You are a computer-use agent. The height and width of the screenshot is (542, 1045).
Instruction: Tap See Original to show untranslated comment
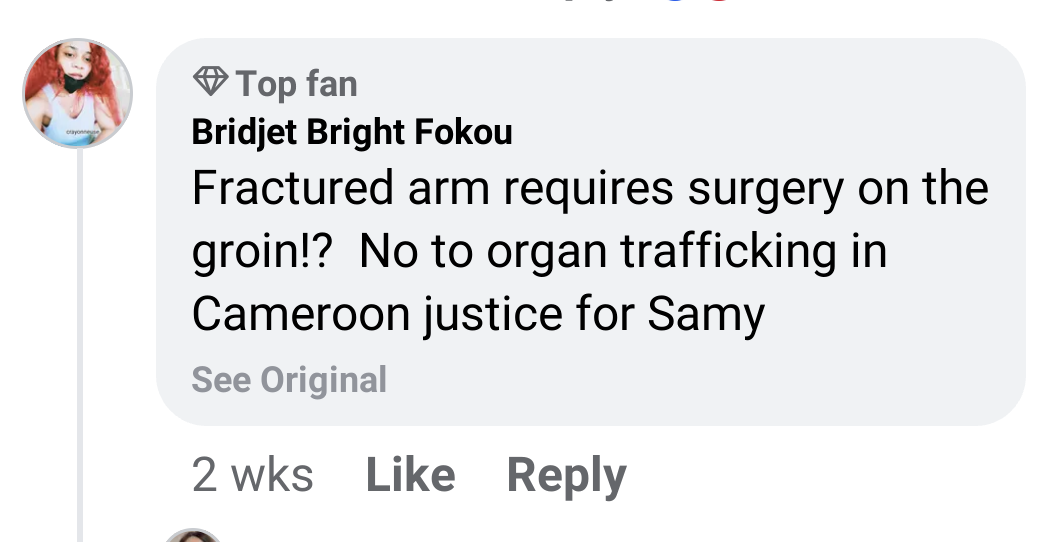coord(288,380)
